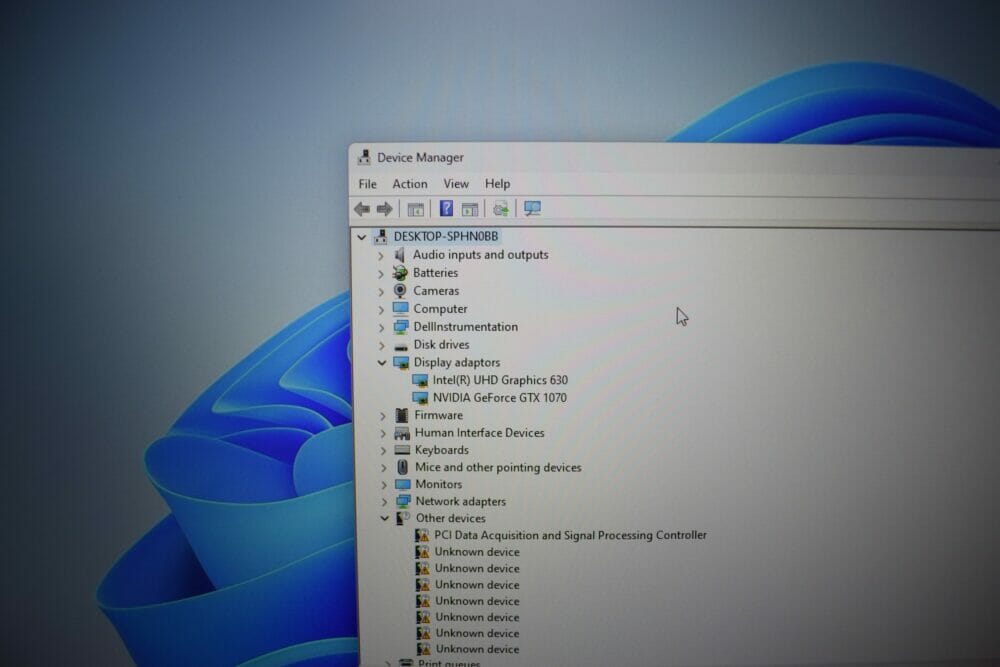The image size is (1000, 667).
Task: Select the Audio inputs and outputs speaker icon
Action: (400, 255)
